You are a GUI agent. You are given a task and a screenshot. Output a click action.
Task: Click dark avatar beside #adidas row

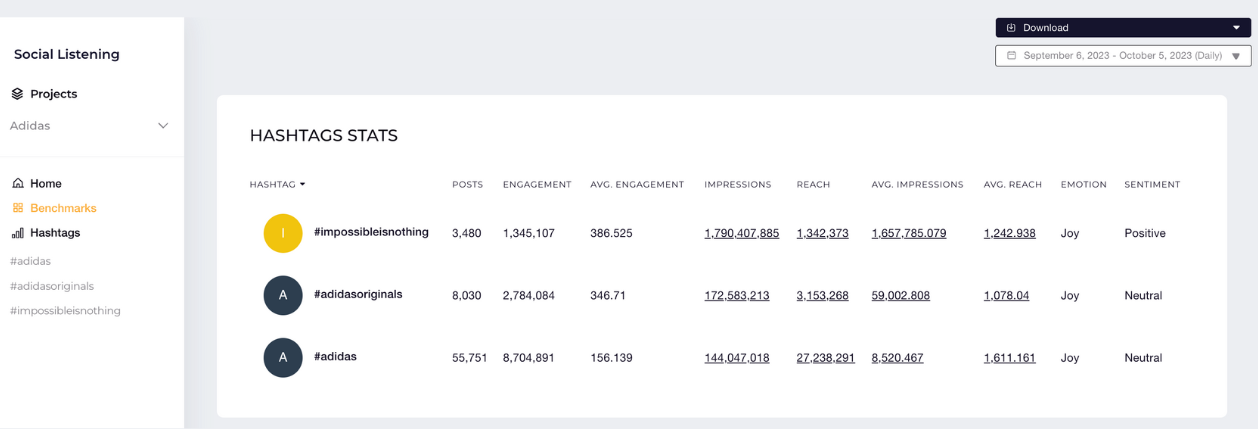click(x=283, y=358)
